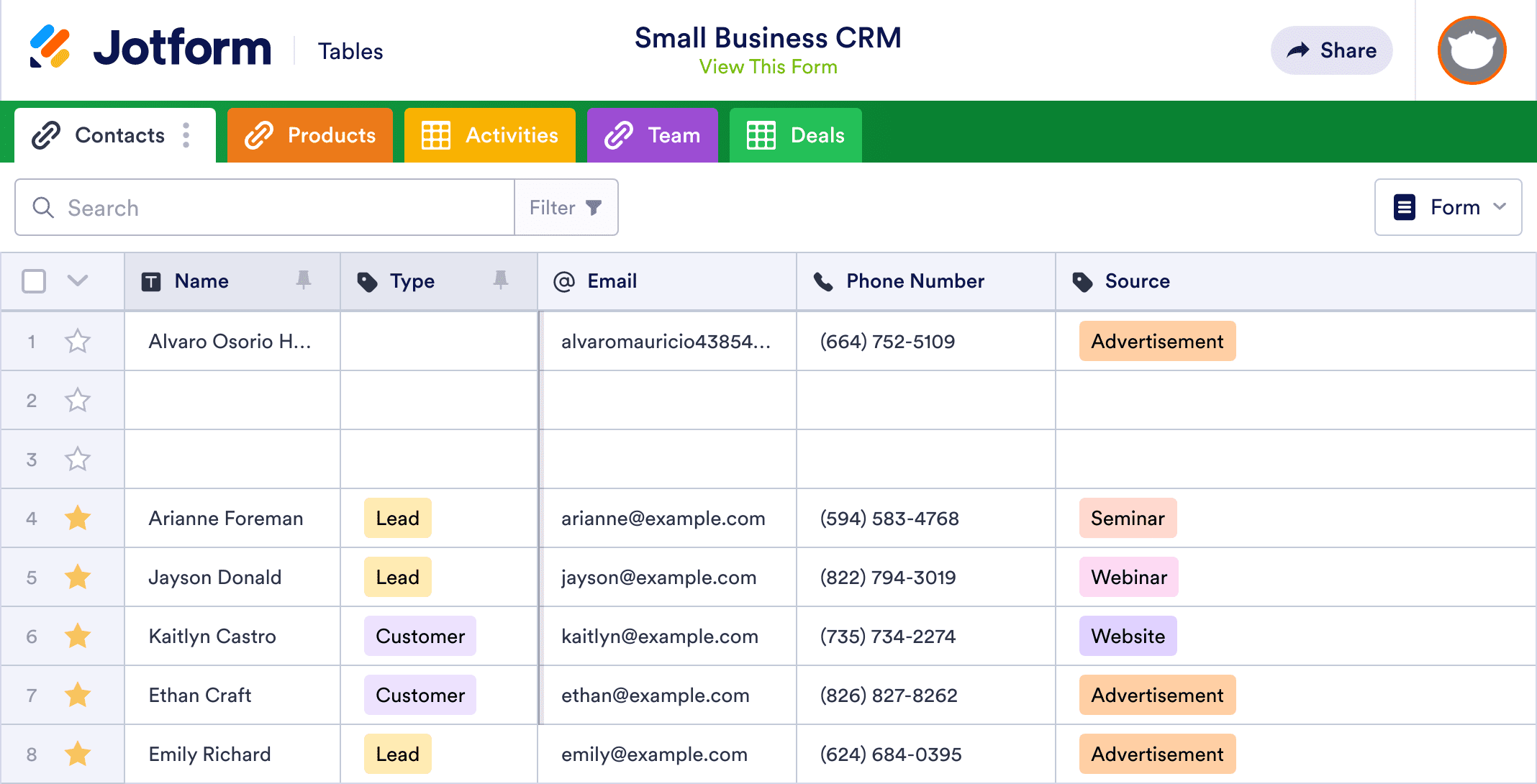The height and width of the screenshot is (784, 1537).
Task: Click the search magnifier icon
Action: tap(43, 207)
